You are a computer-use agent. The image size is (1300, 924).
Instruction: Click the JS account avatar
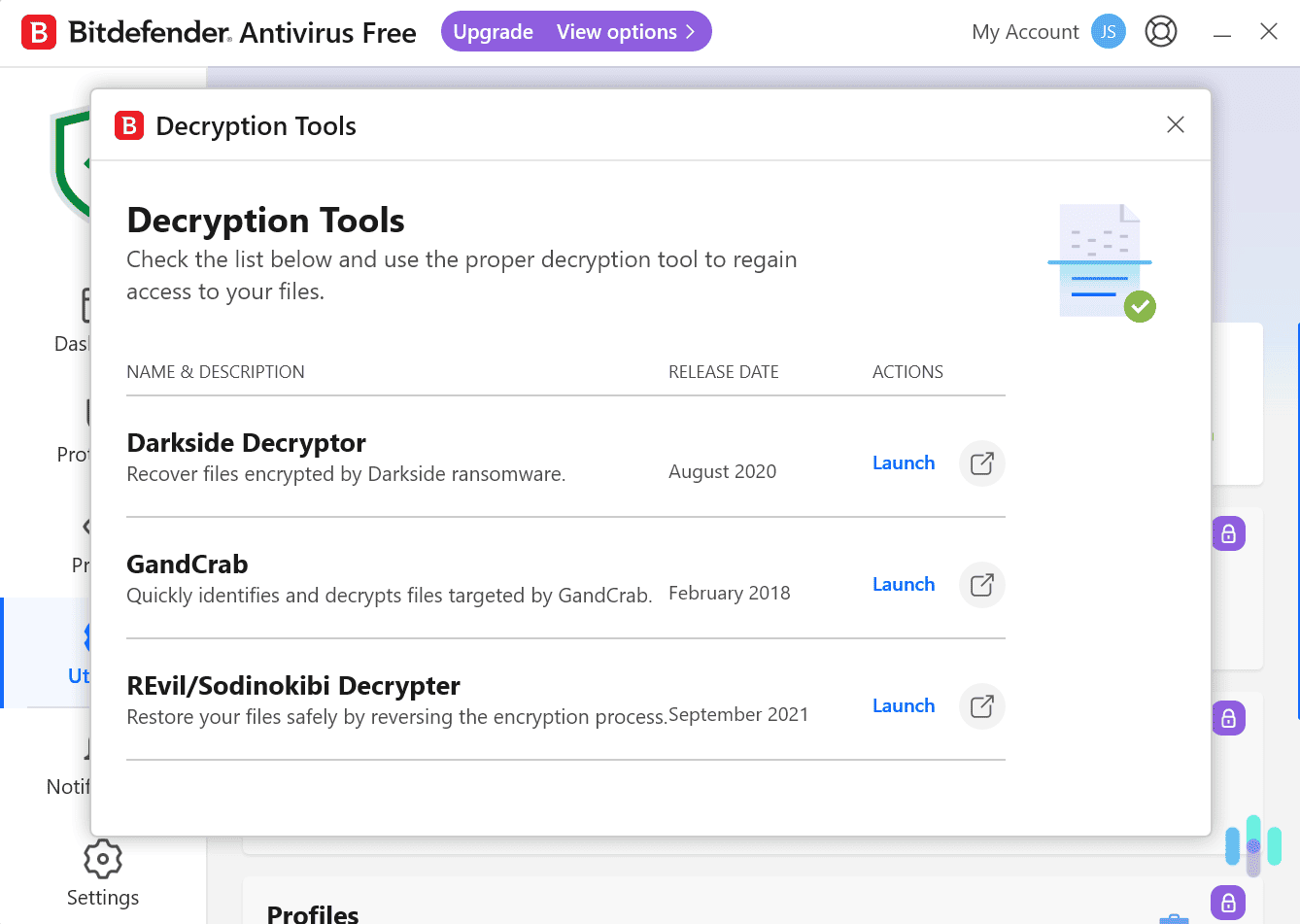click(1108, 31)
